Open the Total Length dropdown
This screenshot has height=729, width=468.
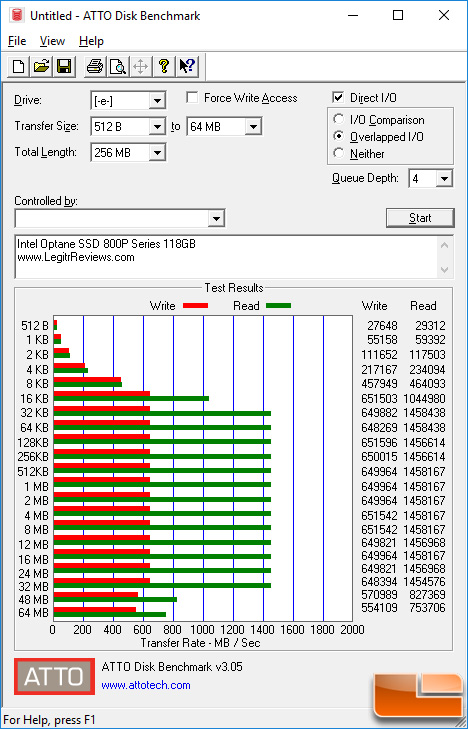[x=157, y=152]
